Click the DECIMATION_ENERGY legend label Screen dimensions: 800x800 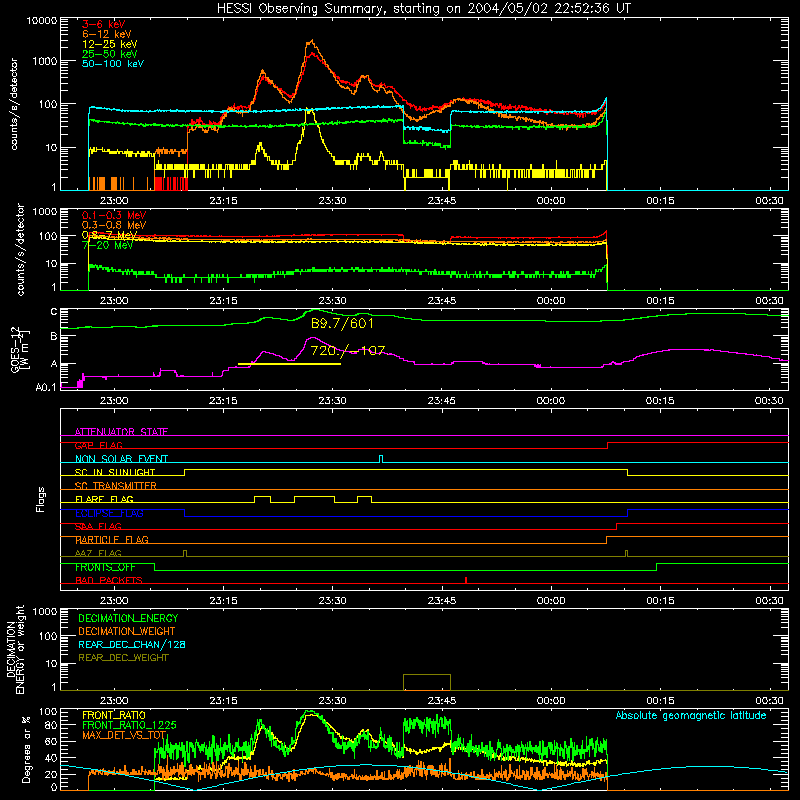(x=128, y=618)
